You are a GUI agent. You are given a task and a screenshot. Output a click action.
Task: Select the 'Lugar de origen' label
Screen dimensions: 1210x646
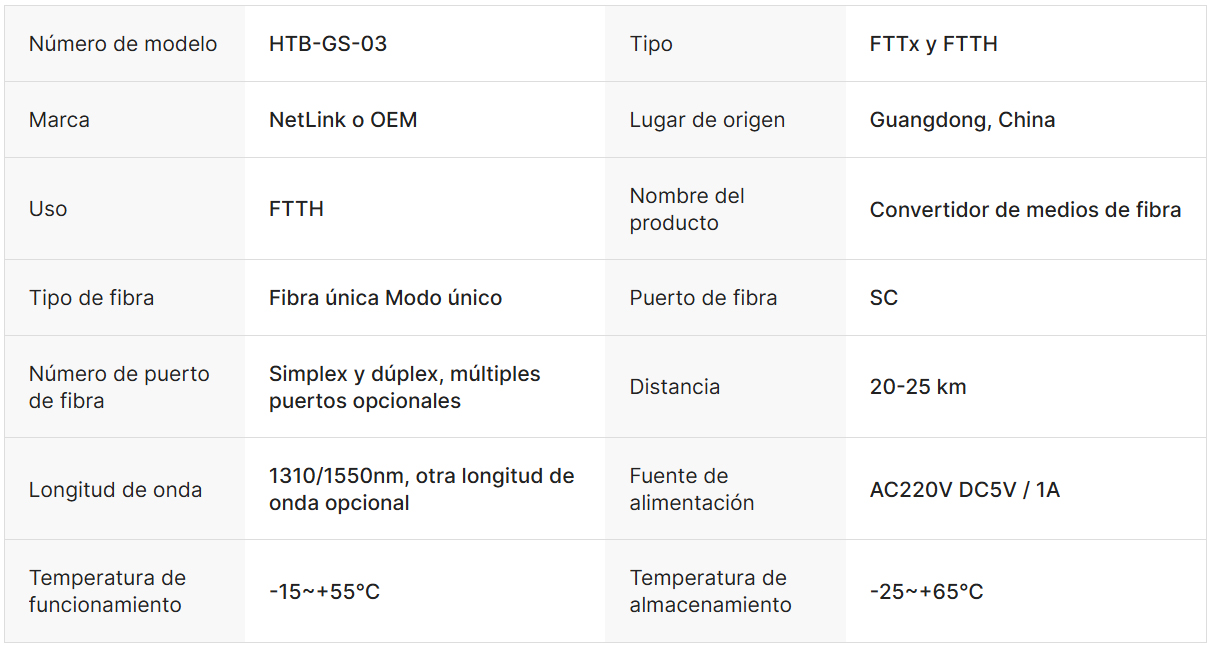coord(707,120)
